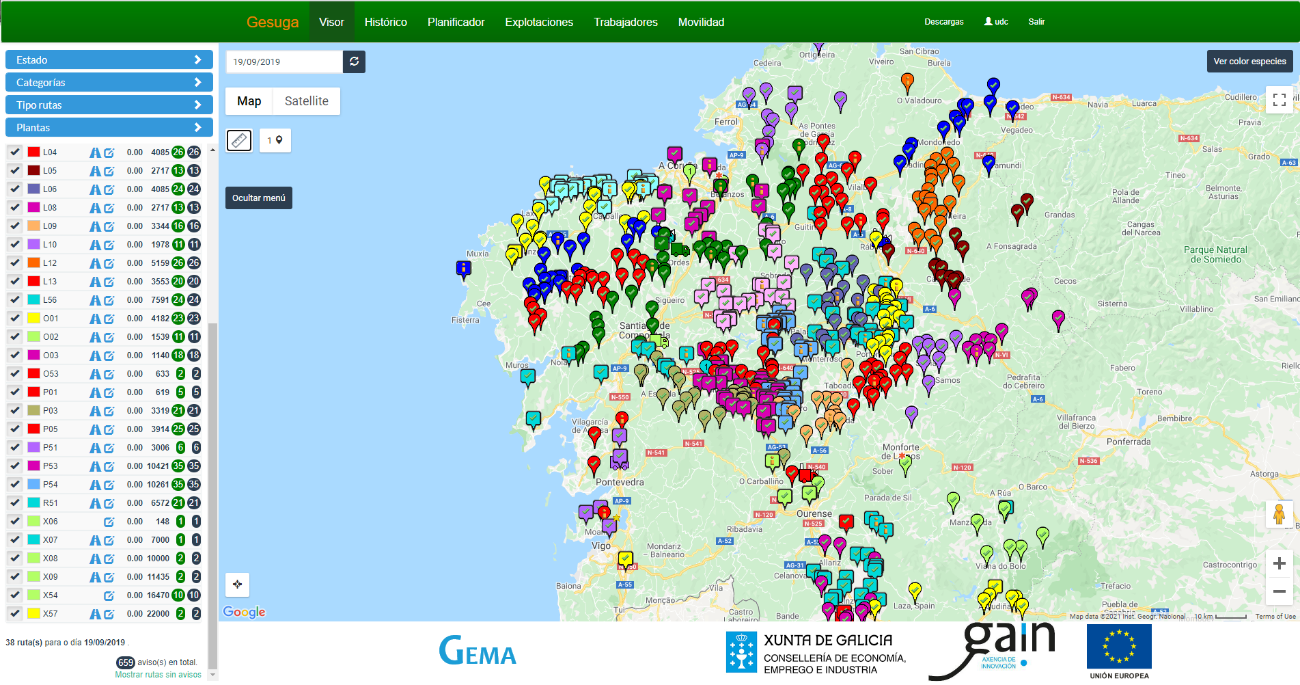The height and width of the screenshot is (685, 1300).
Task: Expand the Plantas filter panel
Action: (x=109, y=128)
